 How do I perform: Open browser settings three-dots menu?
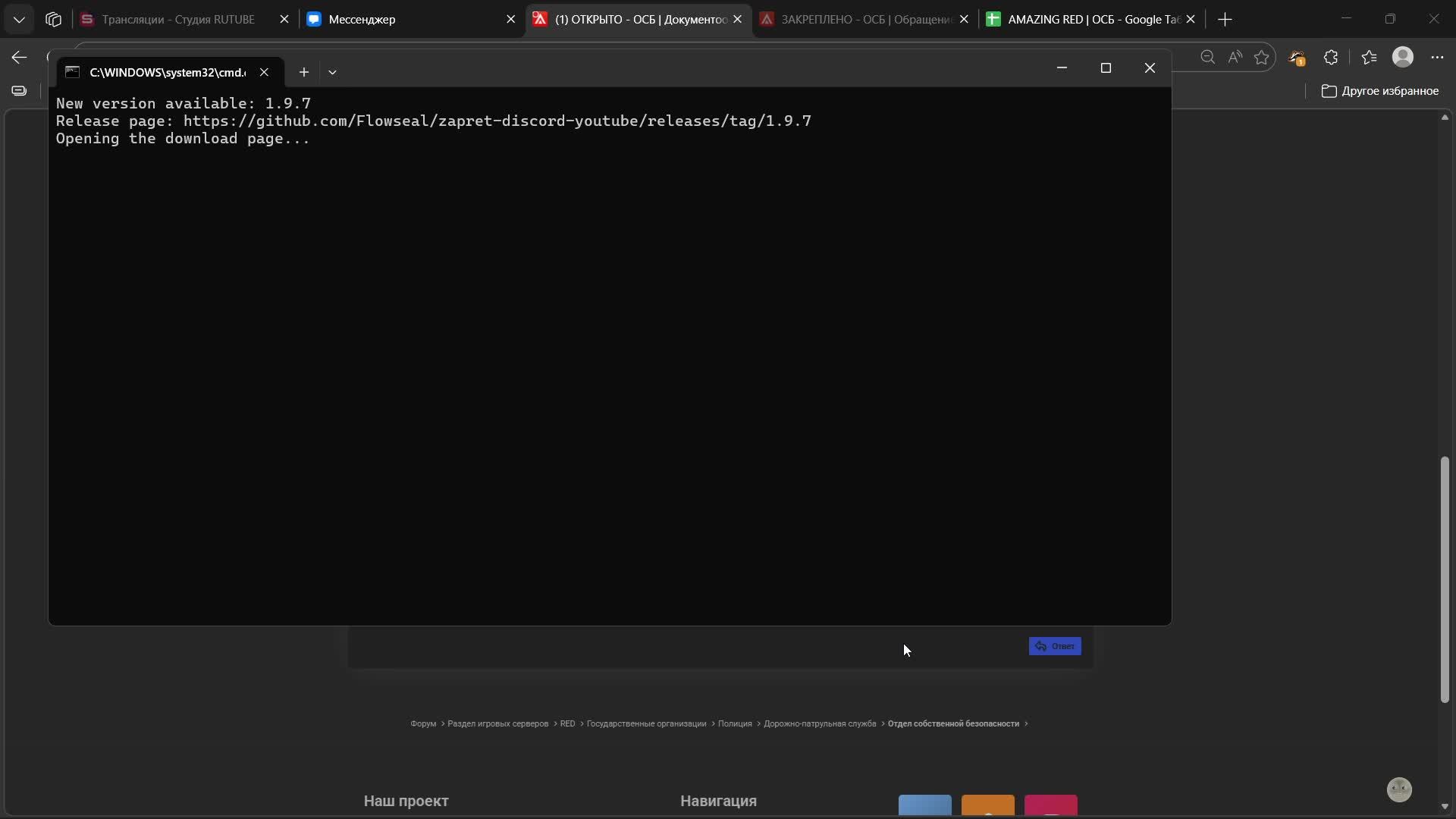coord(1437,57)
